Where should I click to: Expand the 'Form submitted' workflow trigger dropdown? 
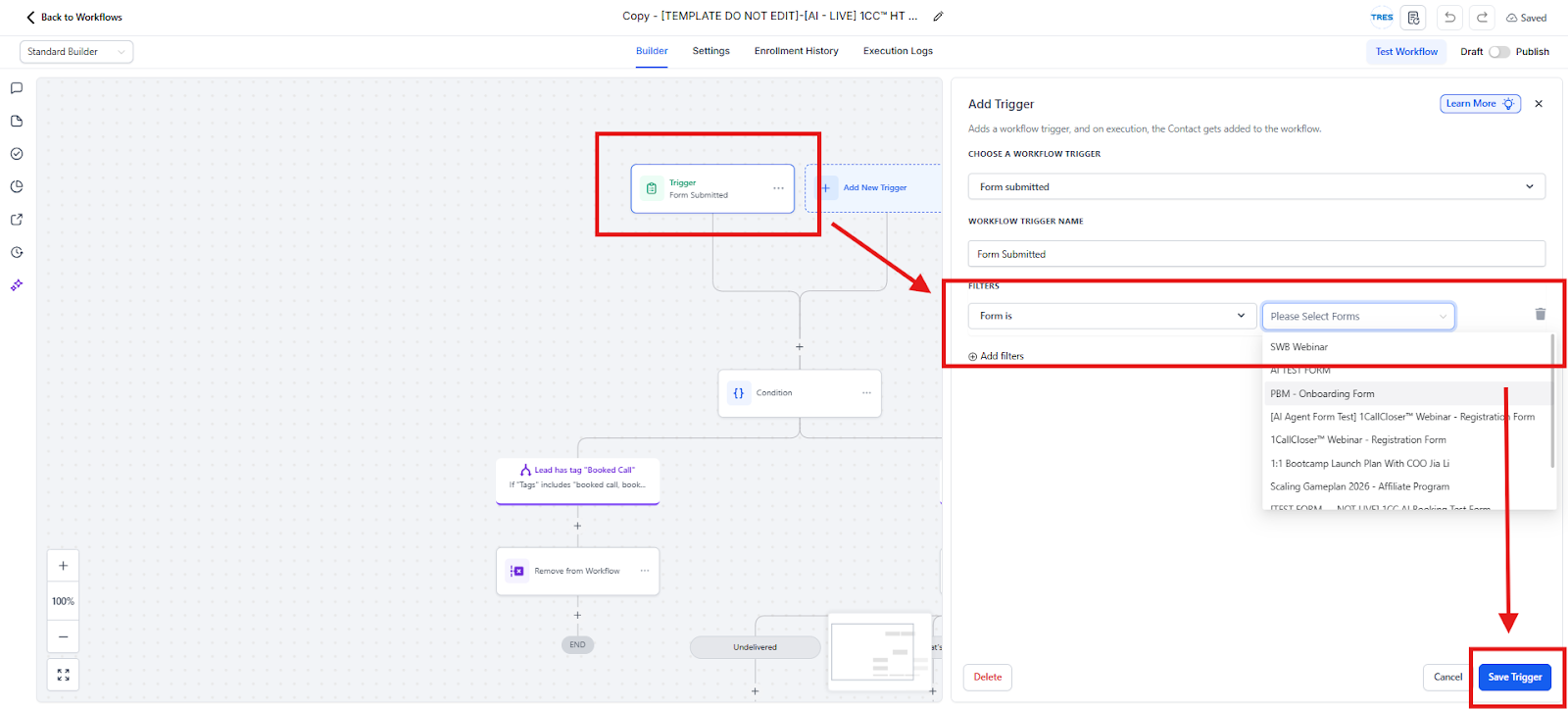[x=1256, y=186]
